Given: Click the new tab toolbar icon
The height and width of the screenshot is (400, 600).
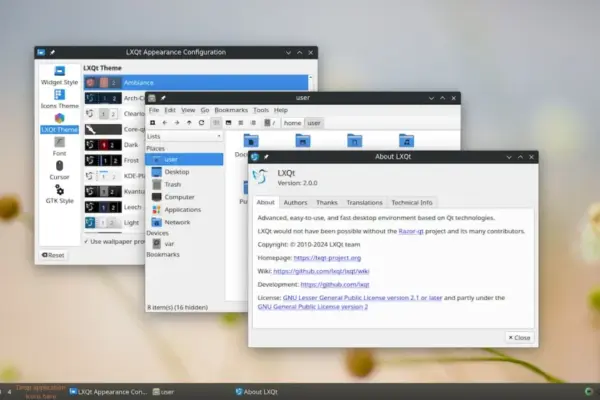Looking at the screenshot, I should [153, 123].
